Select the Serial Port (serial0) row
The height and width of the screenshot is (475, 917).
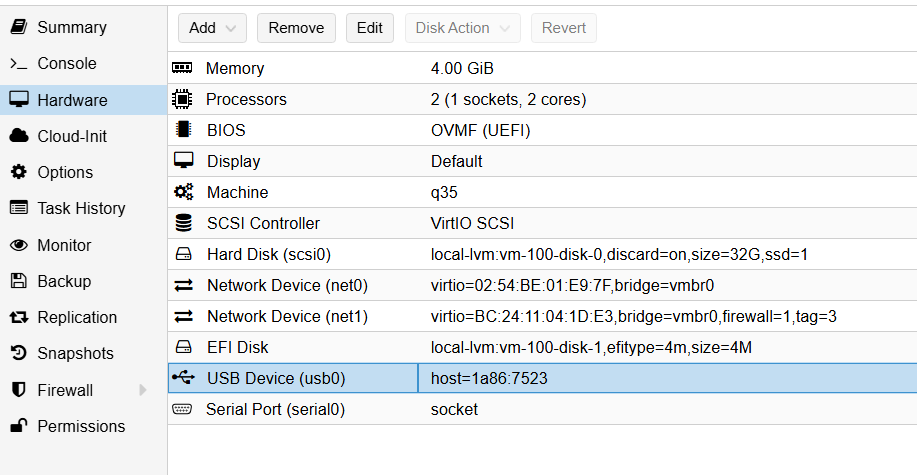pos(542,409)
